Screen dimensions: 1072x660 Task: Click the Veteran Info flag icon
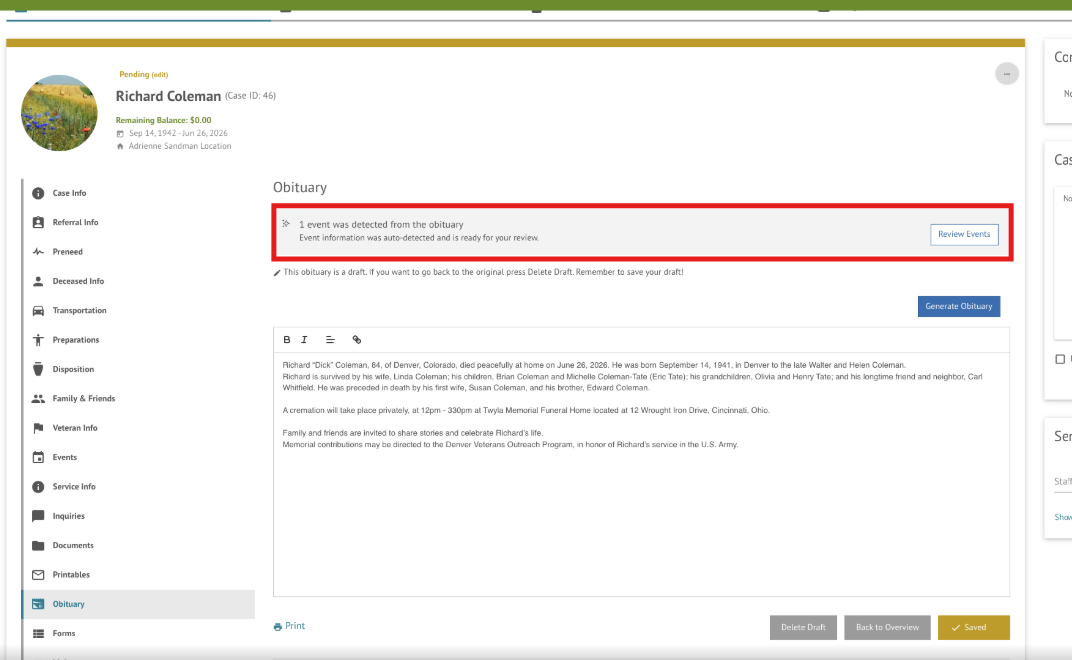point(38,428)
